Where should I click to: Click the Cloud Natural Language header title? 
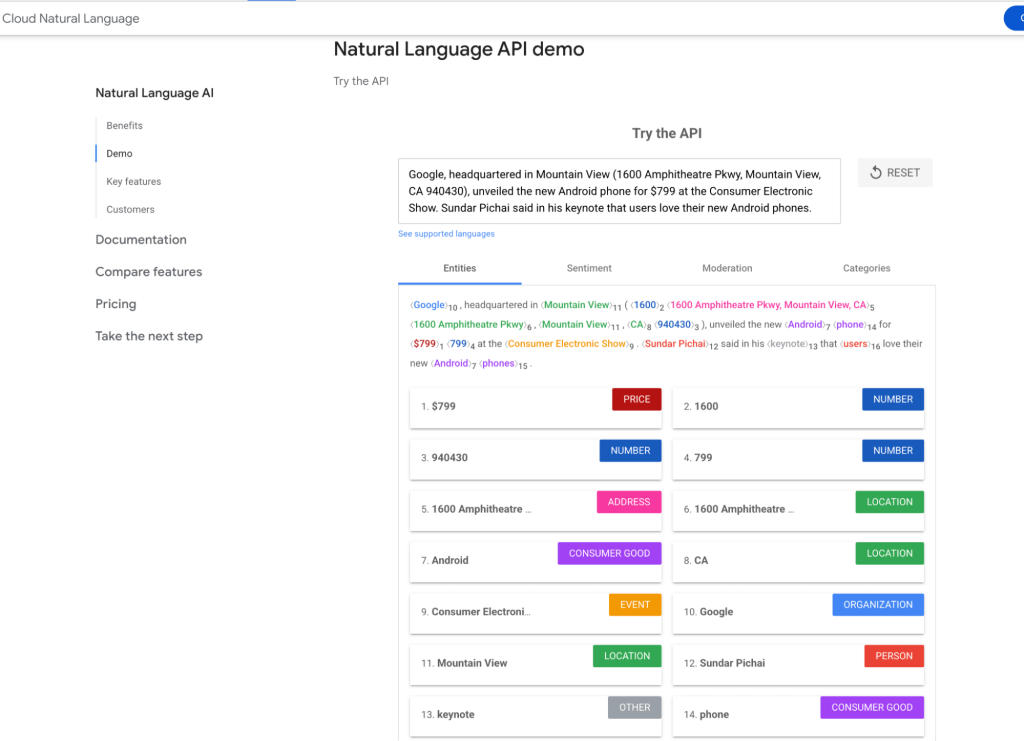click(71, 18)
